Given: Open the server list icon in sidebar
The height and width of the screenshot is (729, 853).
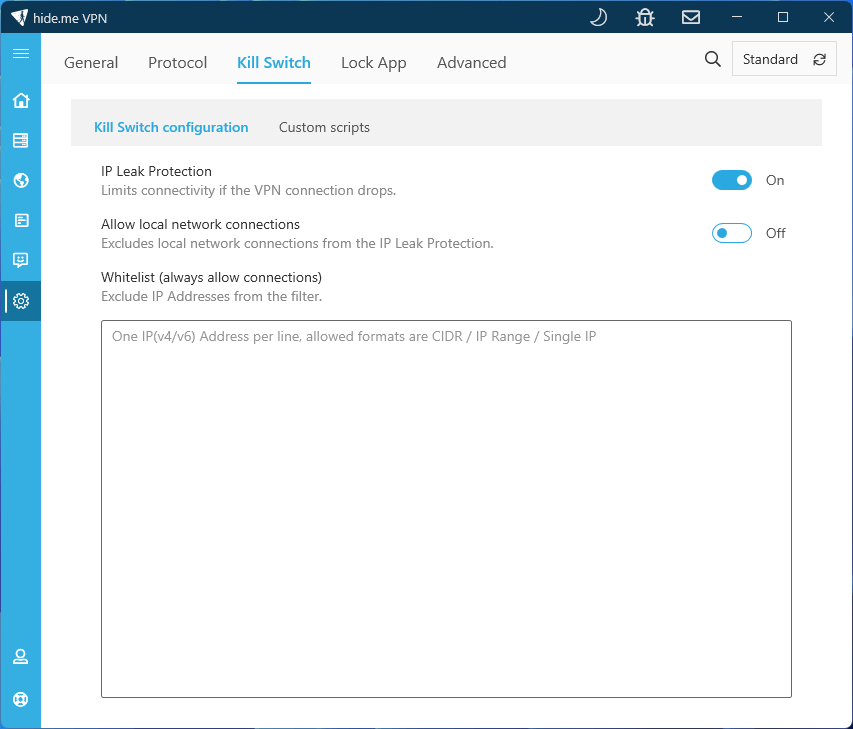Looking at the screenshot, I should tap(21, 140).
